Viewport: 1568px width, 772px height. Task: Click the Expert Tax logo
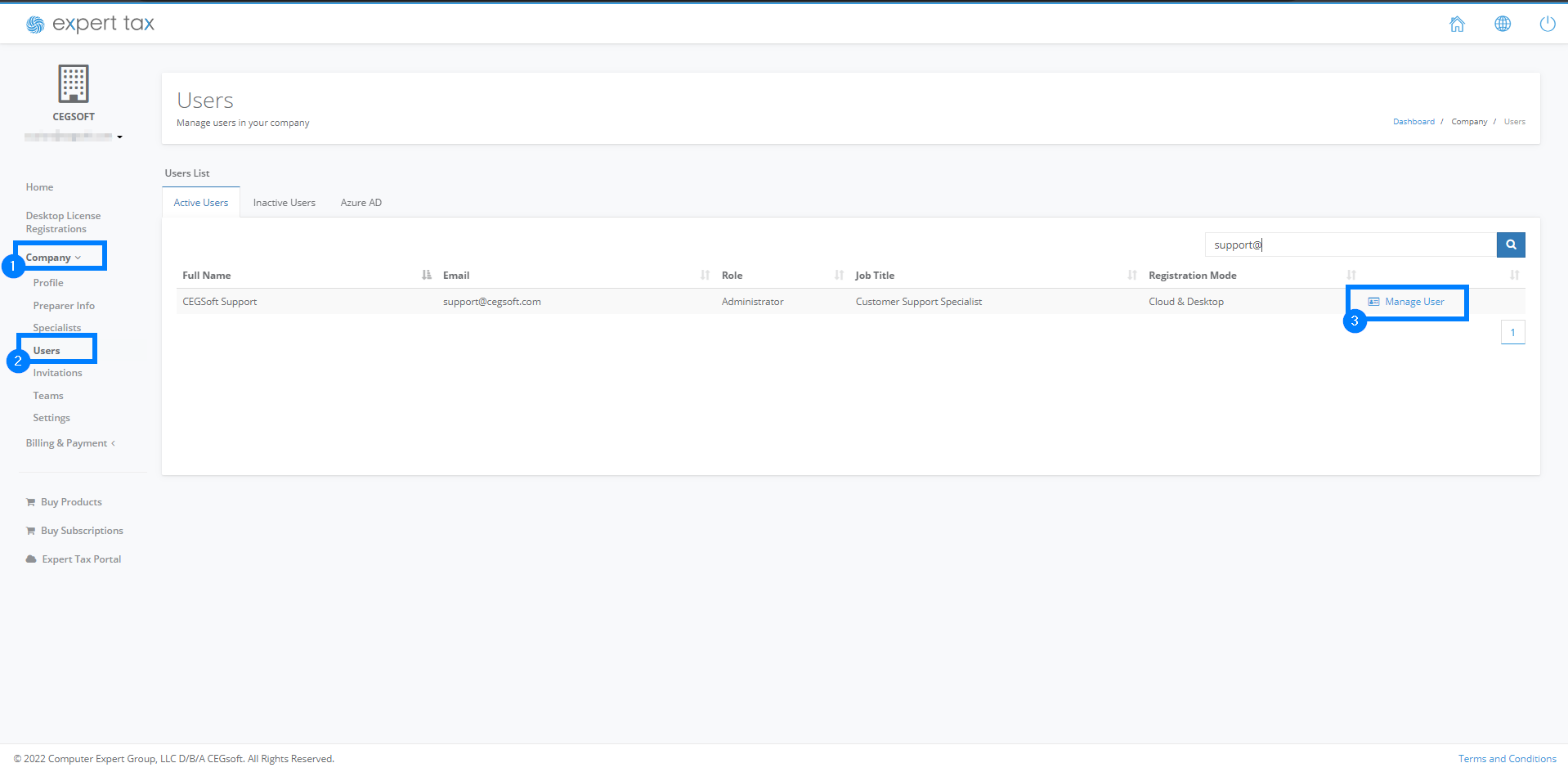point(90,24)
